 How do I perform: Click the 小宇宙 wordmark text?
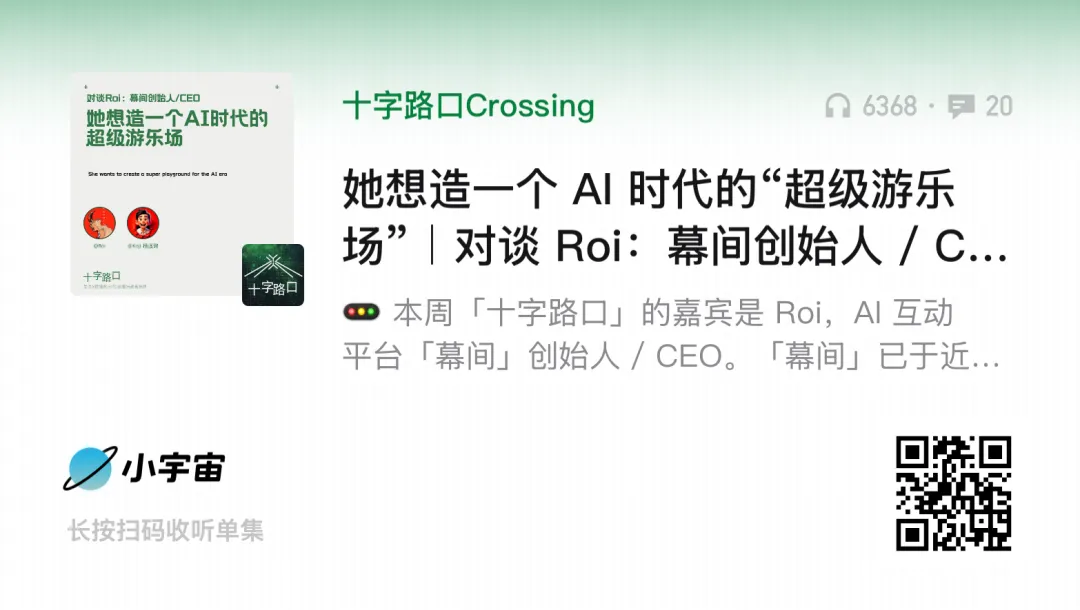174,468
